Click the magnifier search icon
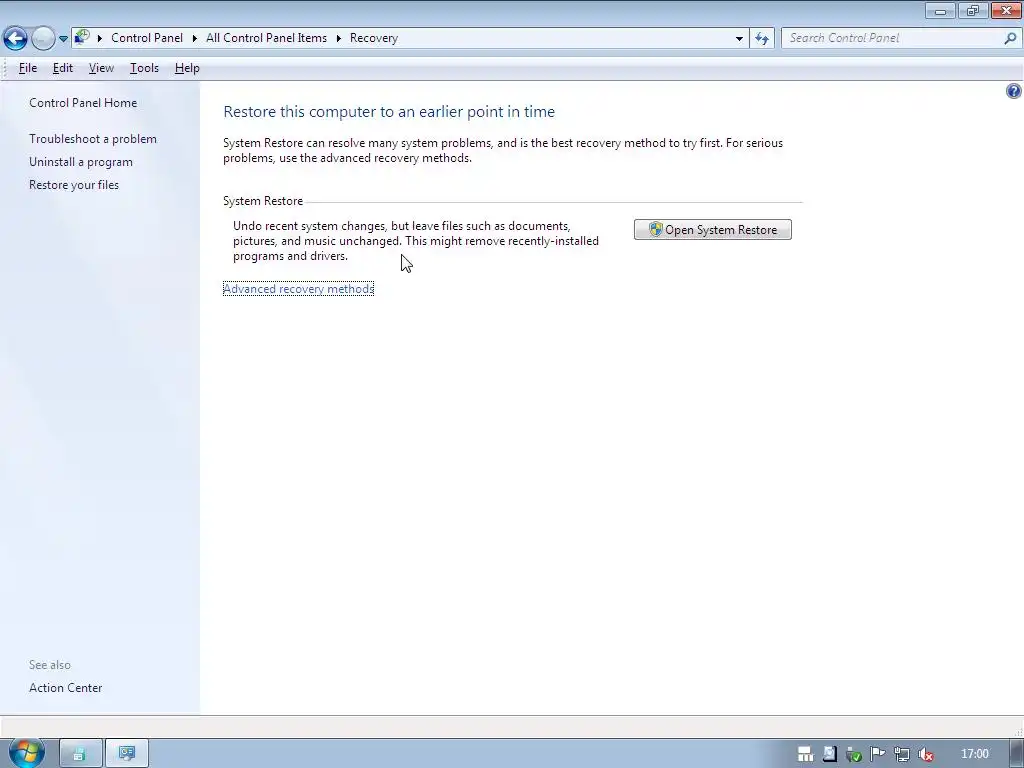1024x768 pixels. [x=1010, y=39]
